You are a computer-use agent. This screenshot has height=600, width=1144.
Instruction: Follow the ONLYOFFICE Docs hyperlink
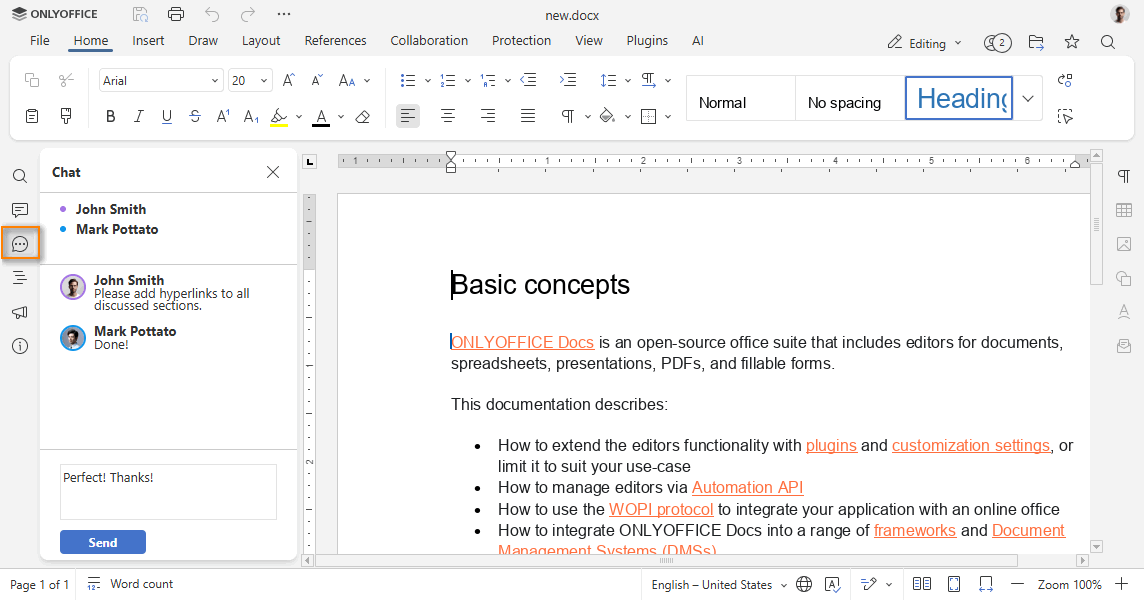pos(522,342)
